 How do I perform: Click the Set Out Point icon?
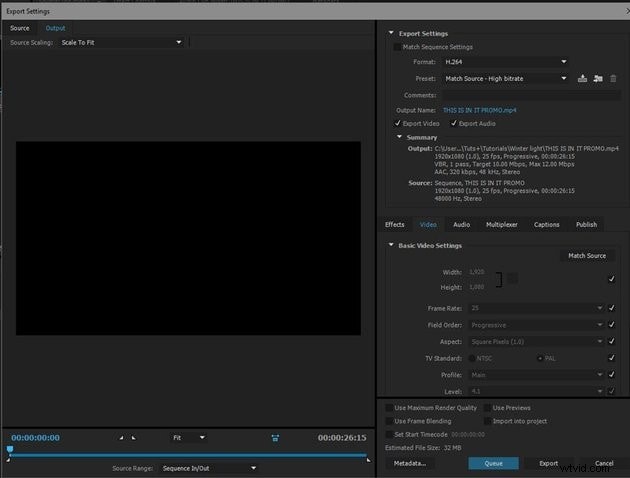click(x=134, y=438)
